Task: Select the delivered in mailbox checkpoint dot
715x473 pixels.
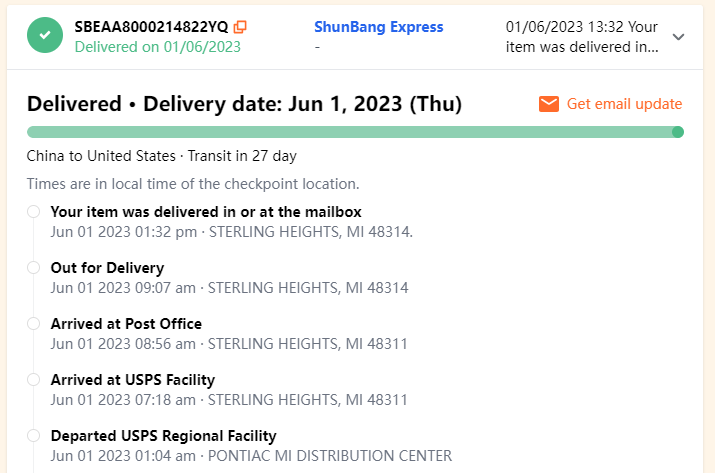Action: (x=34, y=212)
